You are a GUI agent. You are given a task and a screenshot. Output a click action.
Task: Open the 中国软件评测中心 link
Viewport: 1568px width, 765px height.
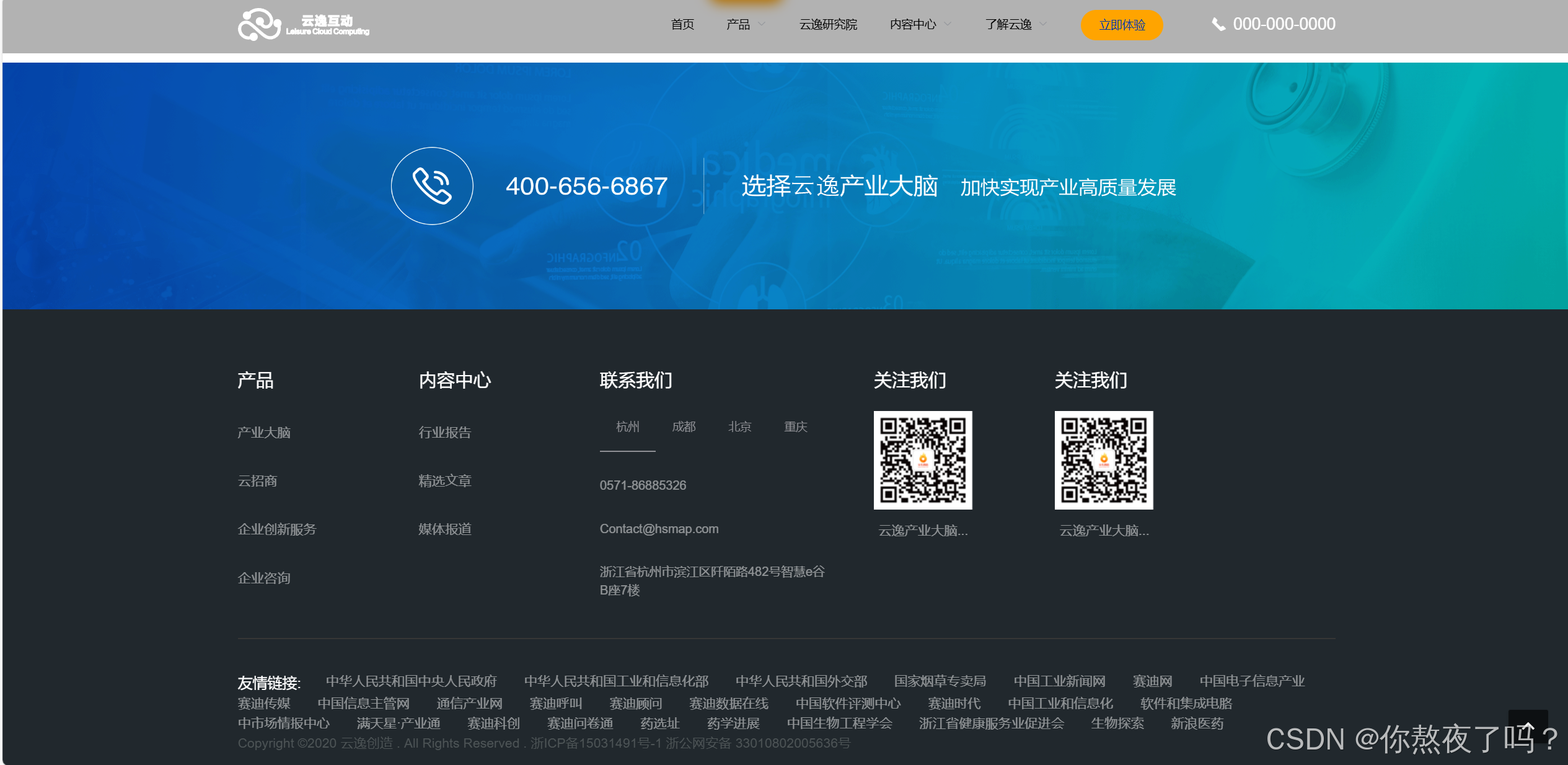tap(848, 703)
